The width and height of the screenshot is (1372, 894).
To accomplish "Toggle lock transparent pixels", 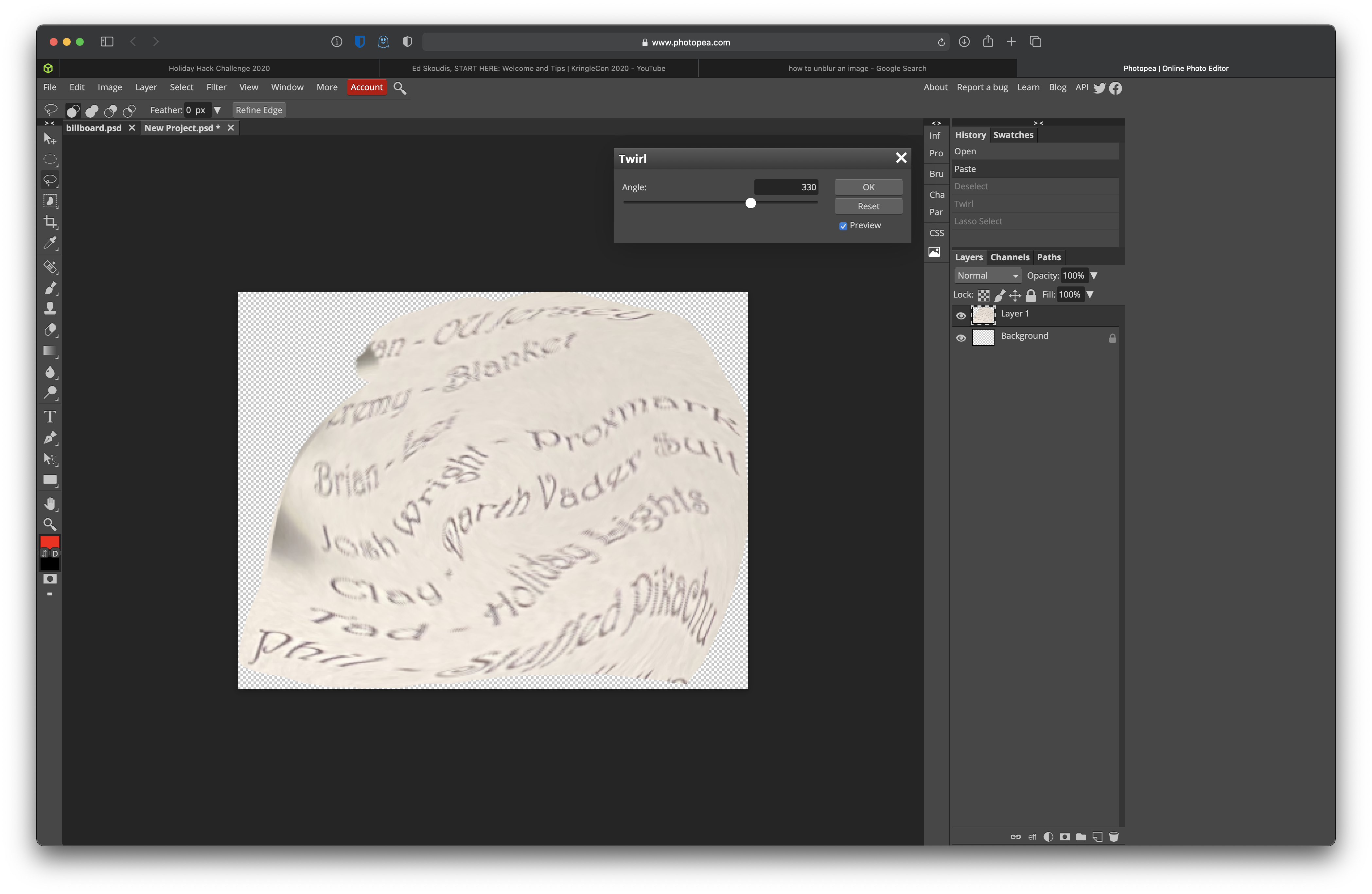I will point(983,295).
